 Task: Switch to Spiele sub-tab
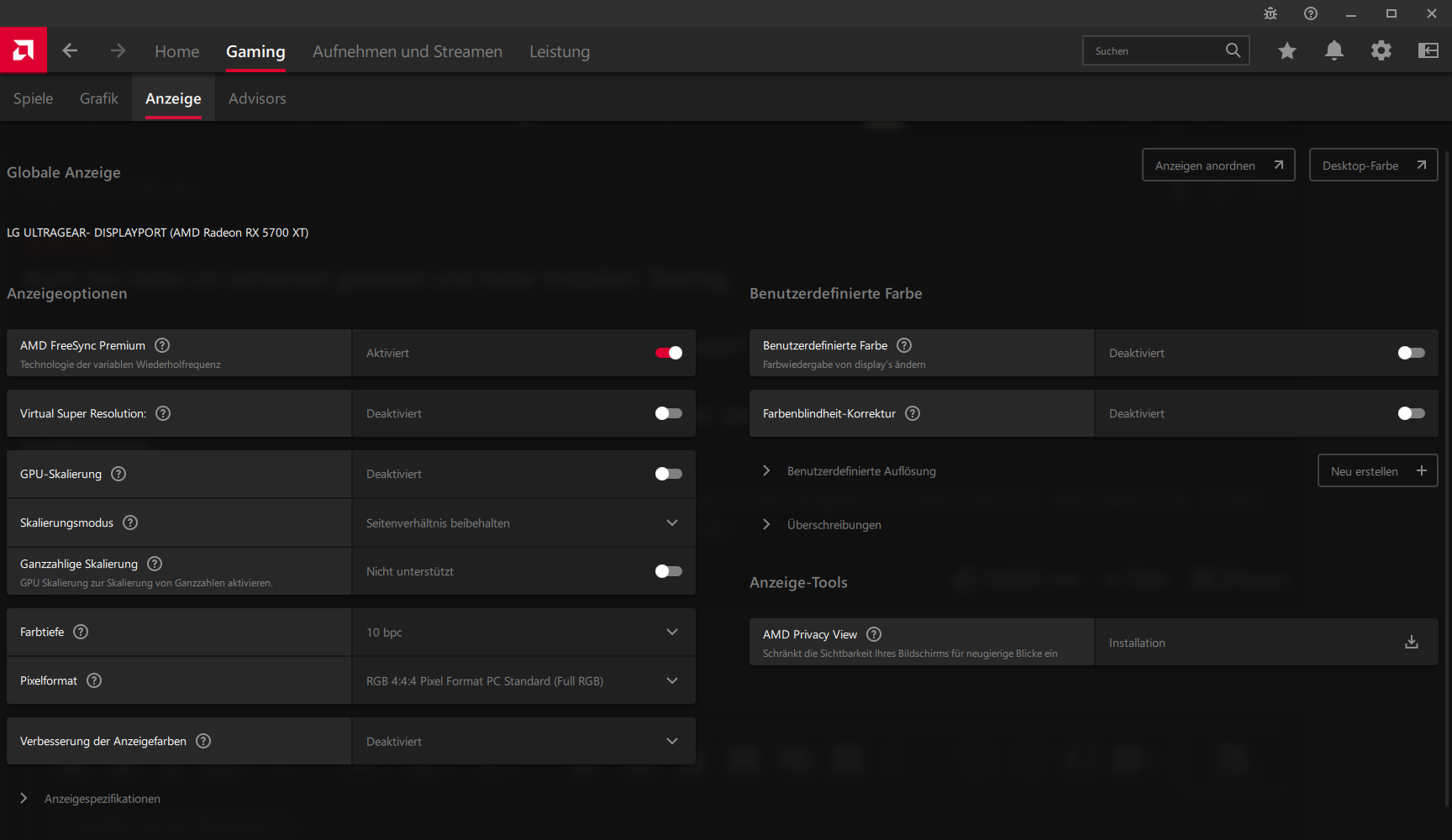click(x=34, y=98)
